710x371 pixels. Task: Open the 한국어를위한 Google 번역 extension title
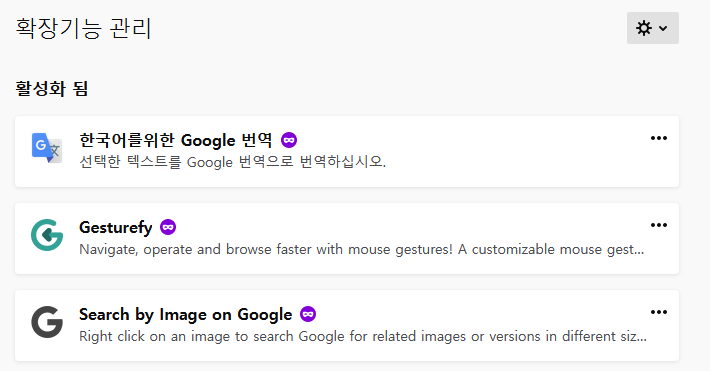point(176,140)
